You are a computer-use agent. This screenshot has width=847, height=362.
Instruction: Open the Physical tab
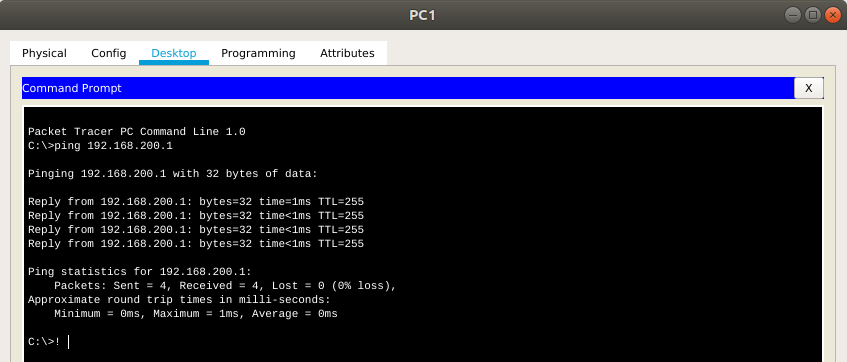click(44, 53)
